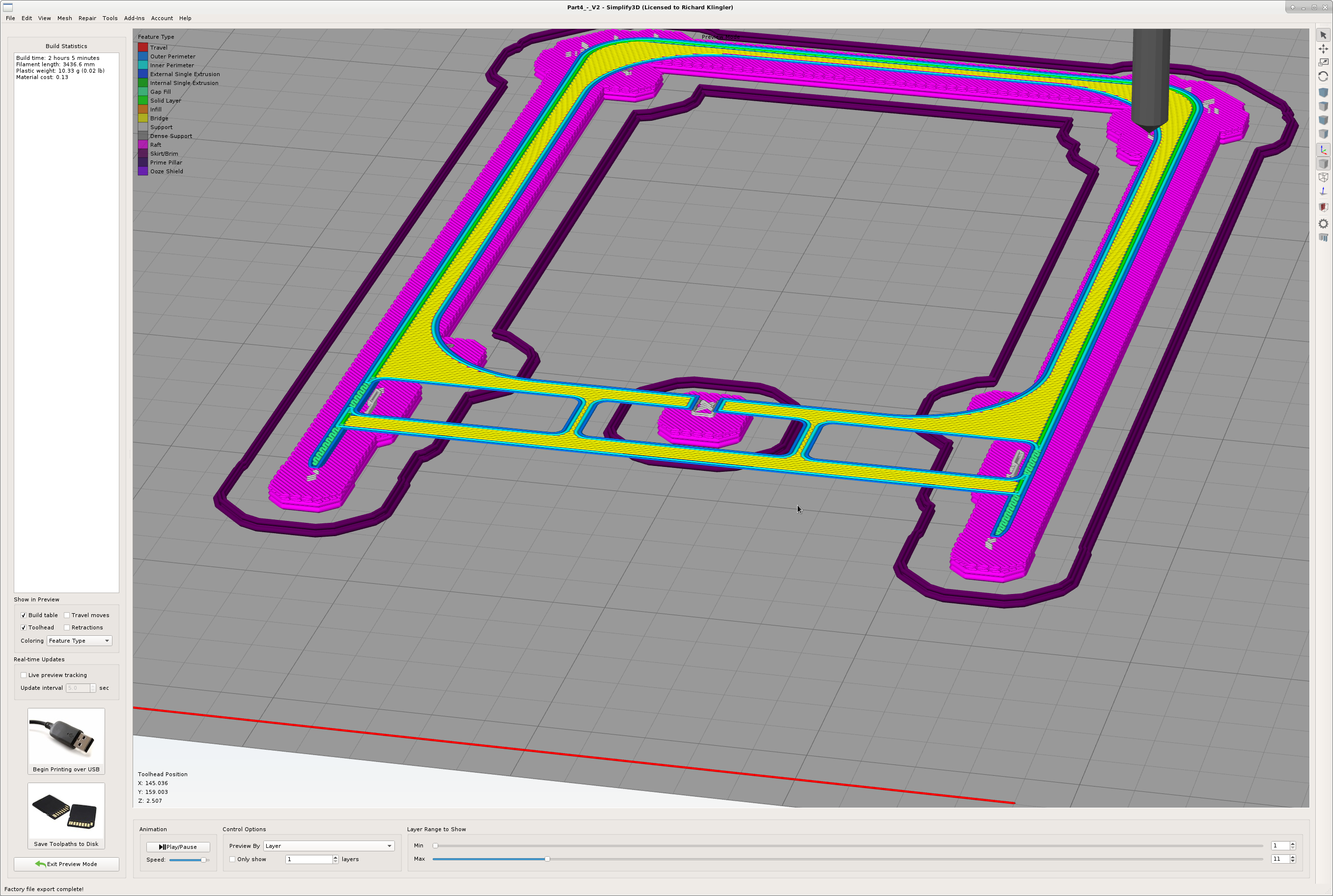Open the Edit menu

27,18
